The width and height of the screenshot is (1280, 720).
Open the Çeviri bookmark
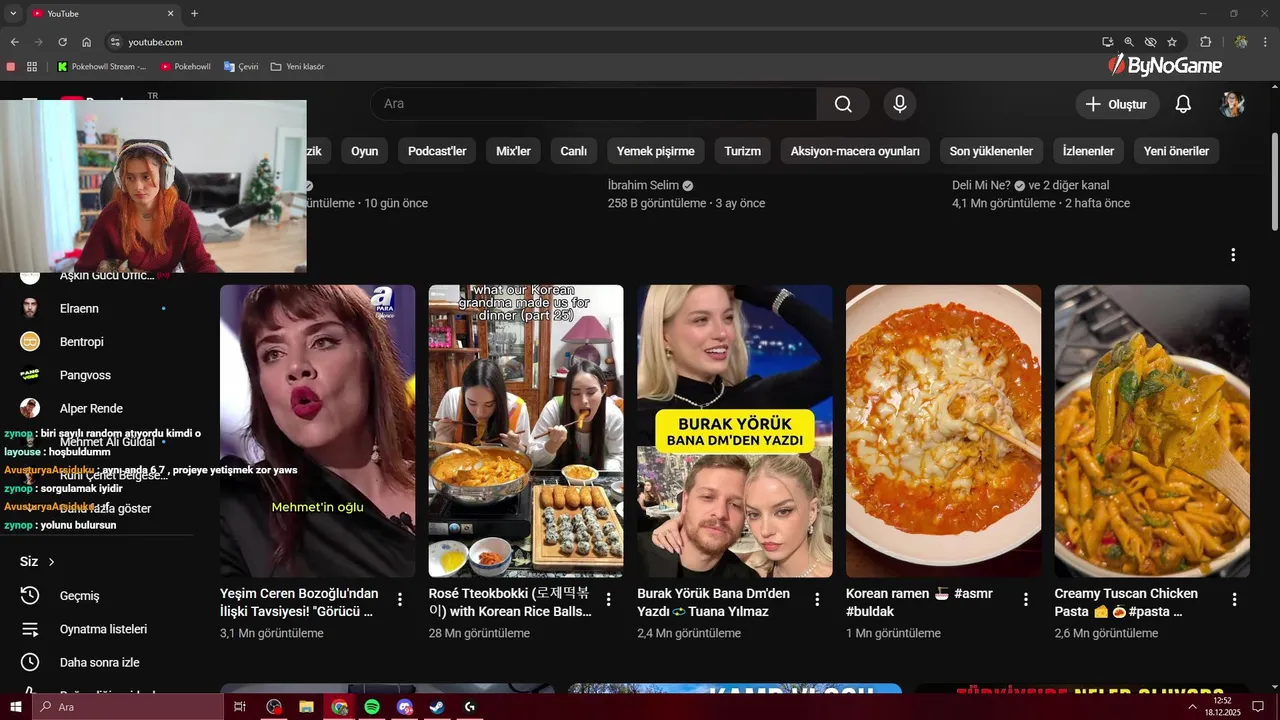click(241, 67)
